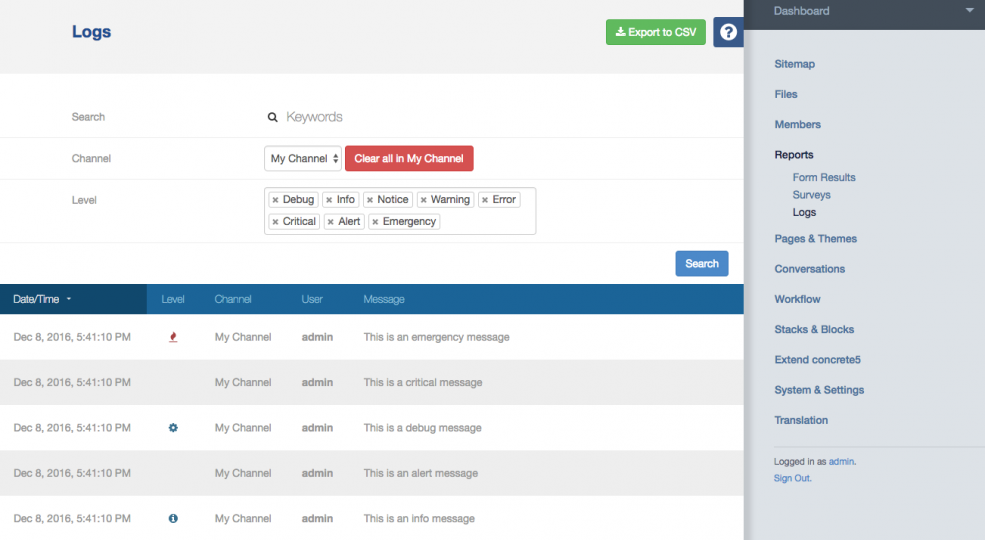985x540 pixels.
Task: Click the info level icon in last row
Action: 173,518
